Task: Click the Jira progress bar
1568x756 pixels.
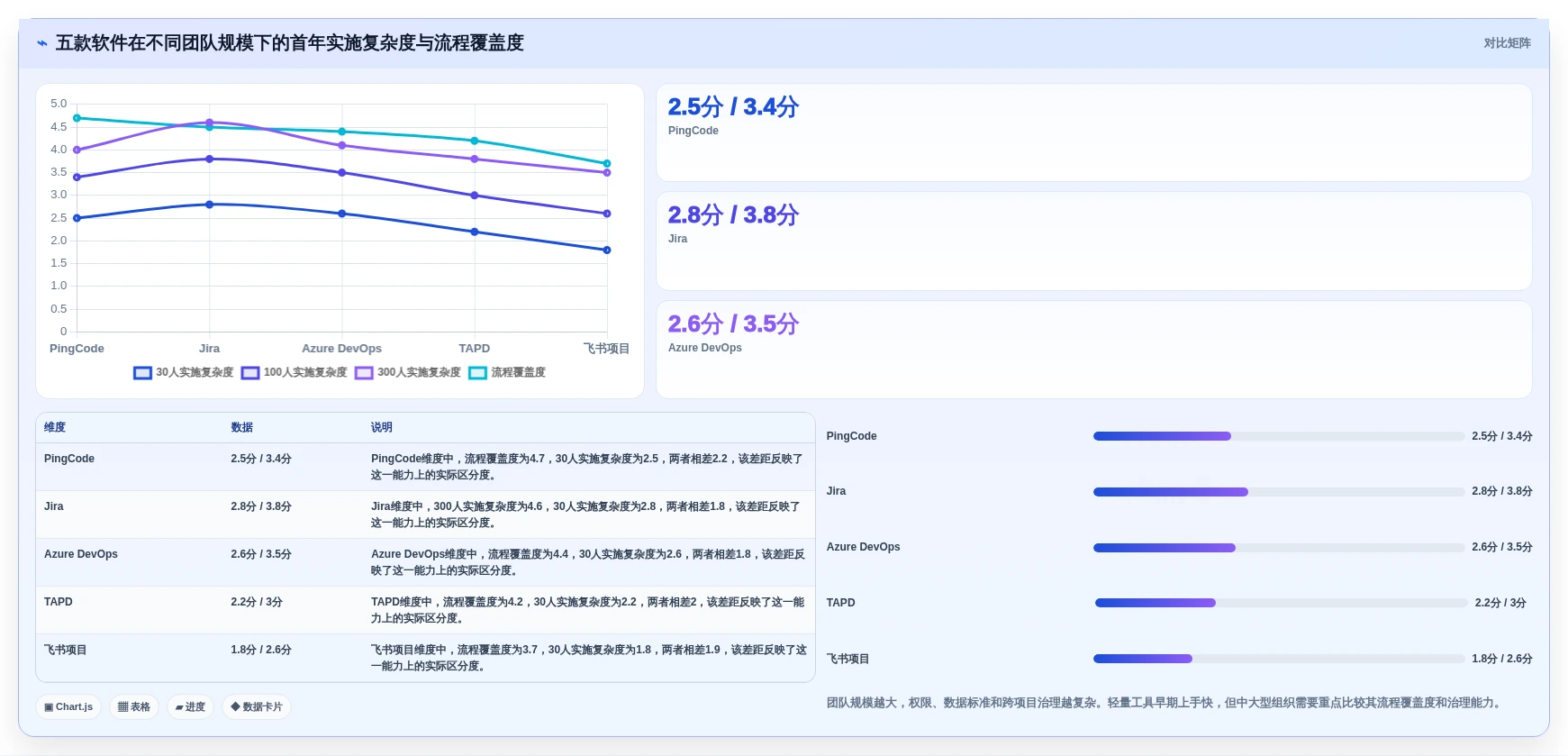Action: coord(1279,492)
